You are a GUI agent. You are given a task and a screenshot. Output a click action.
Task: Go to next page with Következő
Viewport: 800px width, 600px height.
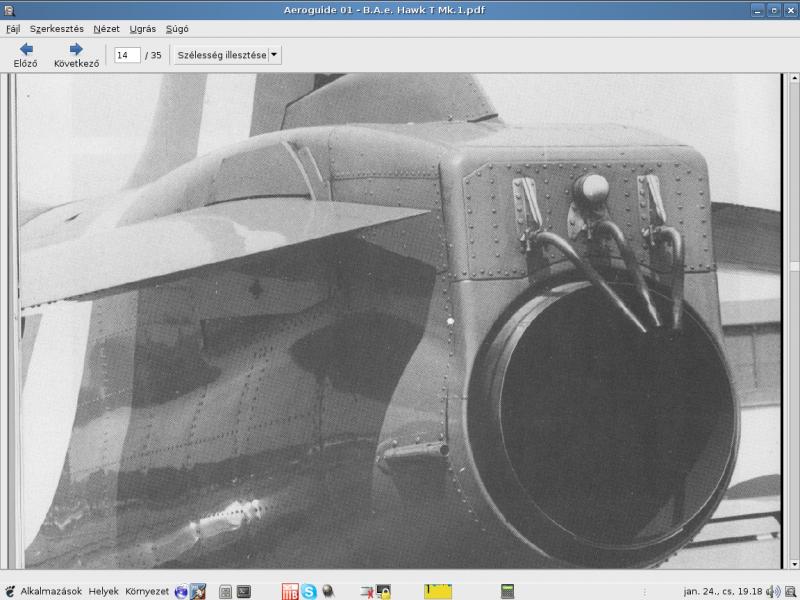pyautogui.click(x=76, y=55)
